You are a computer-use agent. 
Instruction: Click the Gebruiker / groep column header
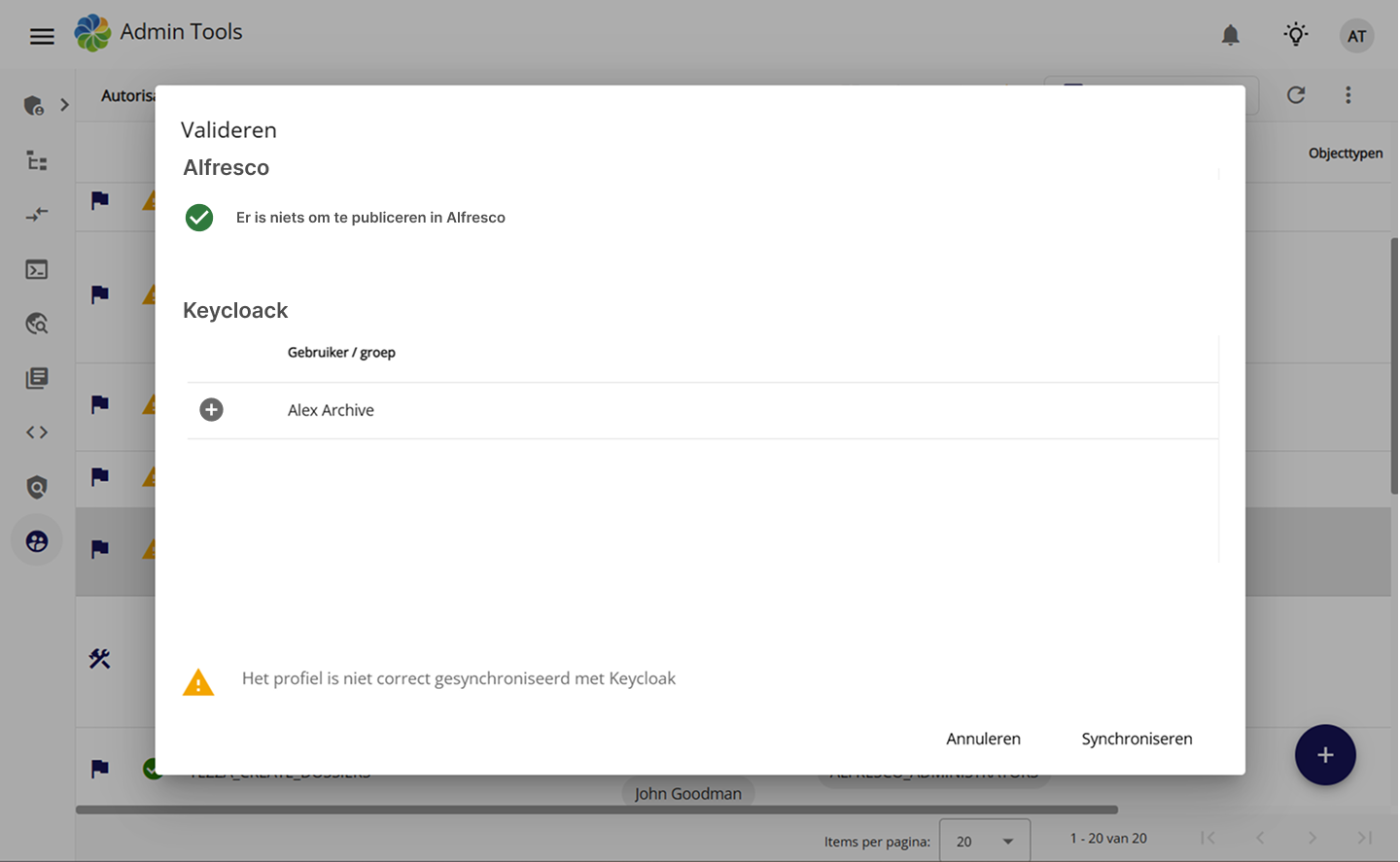click(x=341, y=353)
